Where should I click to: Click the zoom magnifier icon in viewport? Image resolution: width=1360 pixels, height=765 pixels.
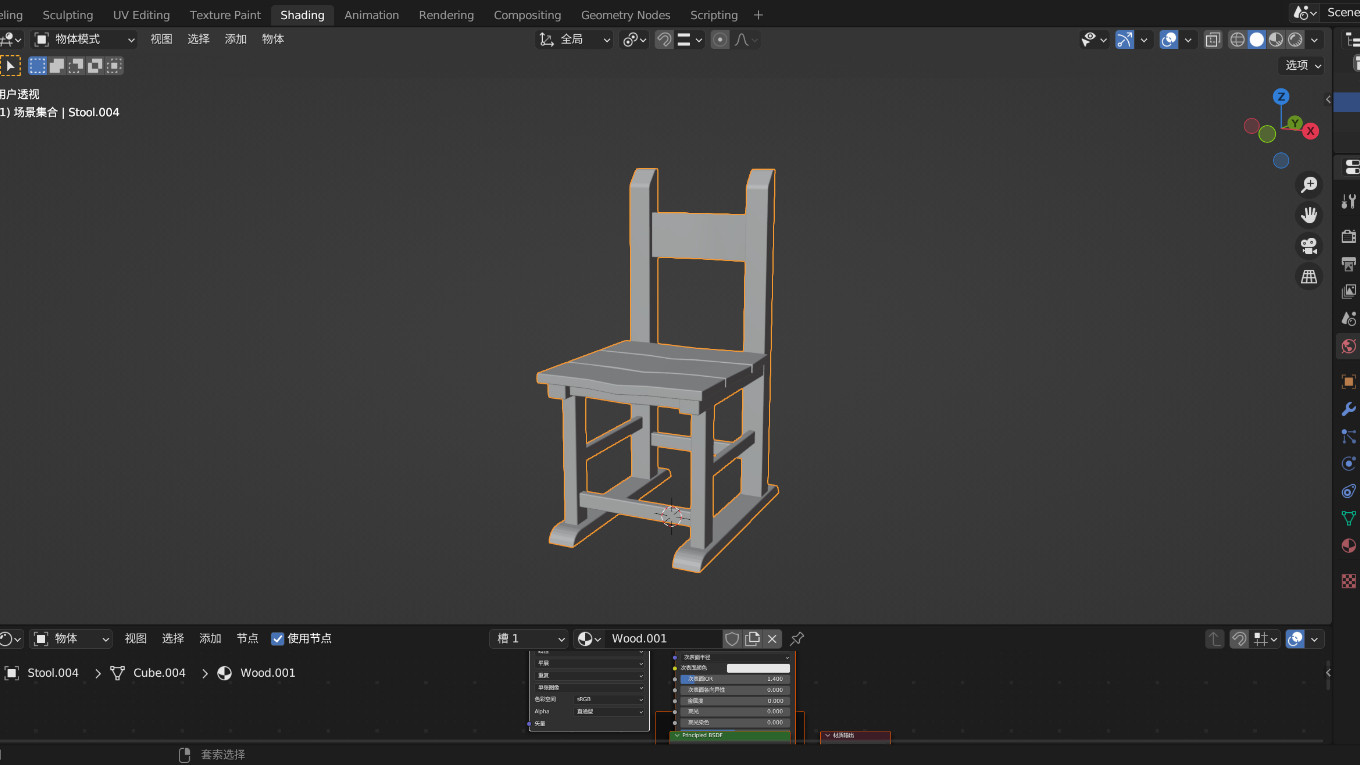coord(1308,185)
